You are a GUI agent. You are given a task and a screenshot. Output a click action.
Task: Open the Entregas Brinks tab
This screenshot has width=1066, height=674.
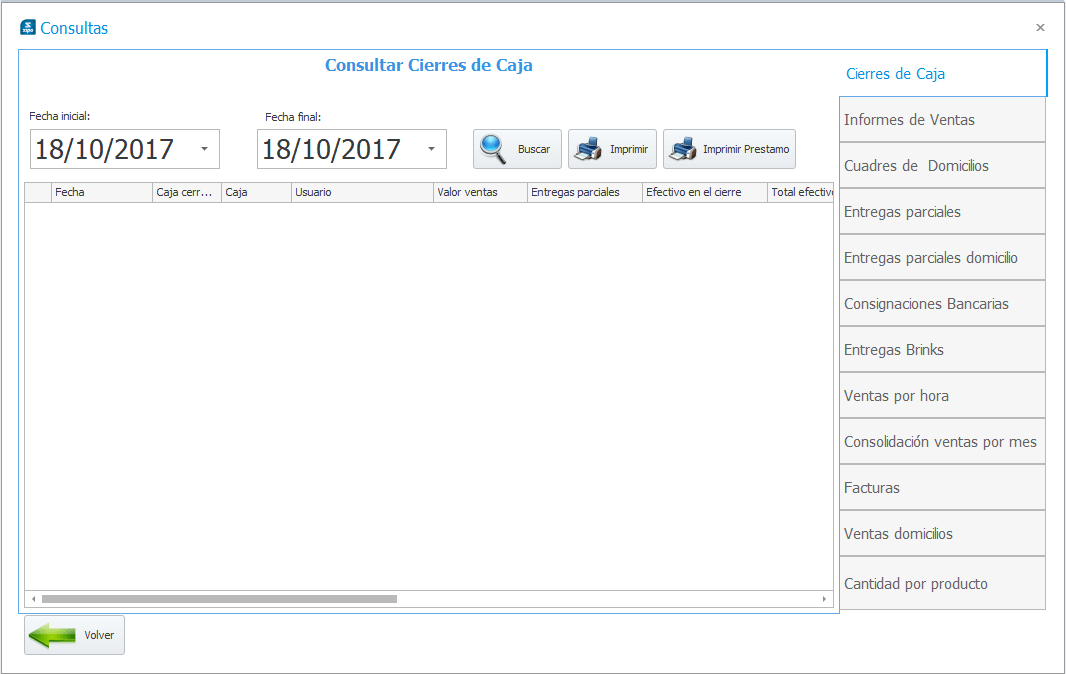(942, 350)
